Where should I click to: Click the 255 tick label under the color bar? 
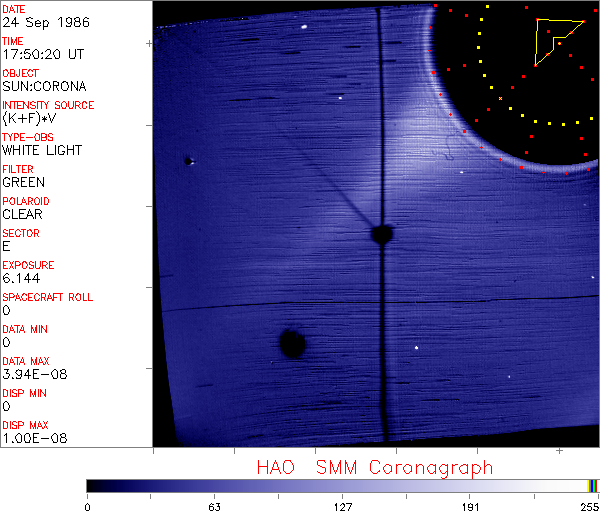coord(591,507)
